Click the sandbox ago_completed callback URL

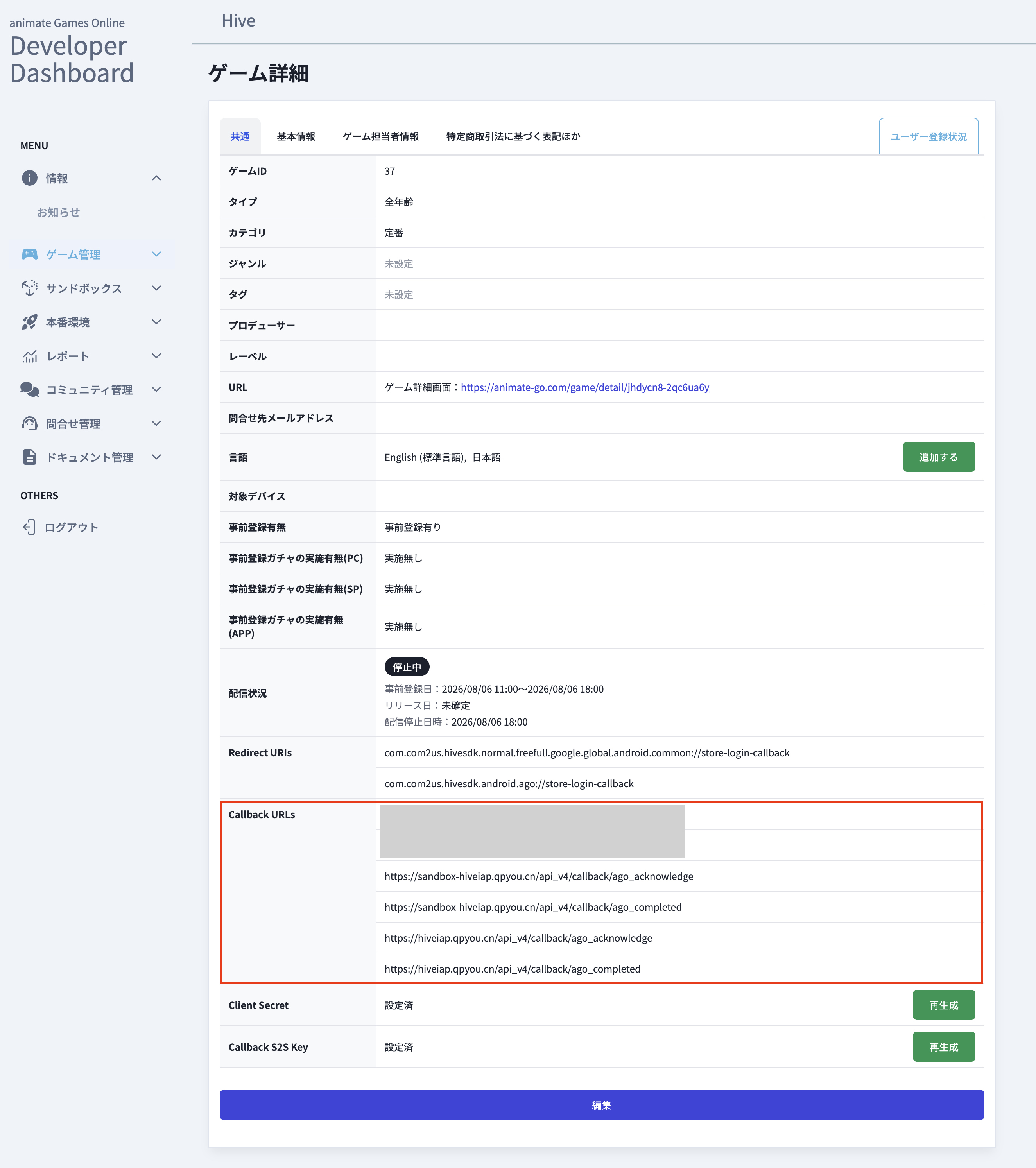[533, 907]
